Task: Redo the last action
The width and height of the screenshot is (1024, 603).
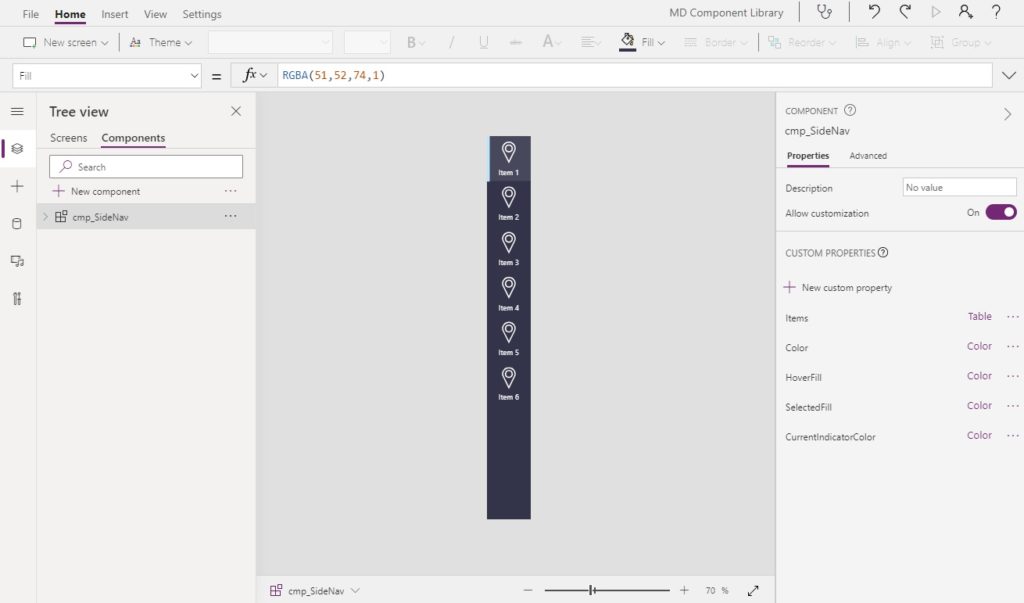Action: 905,12
